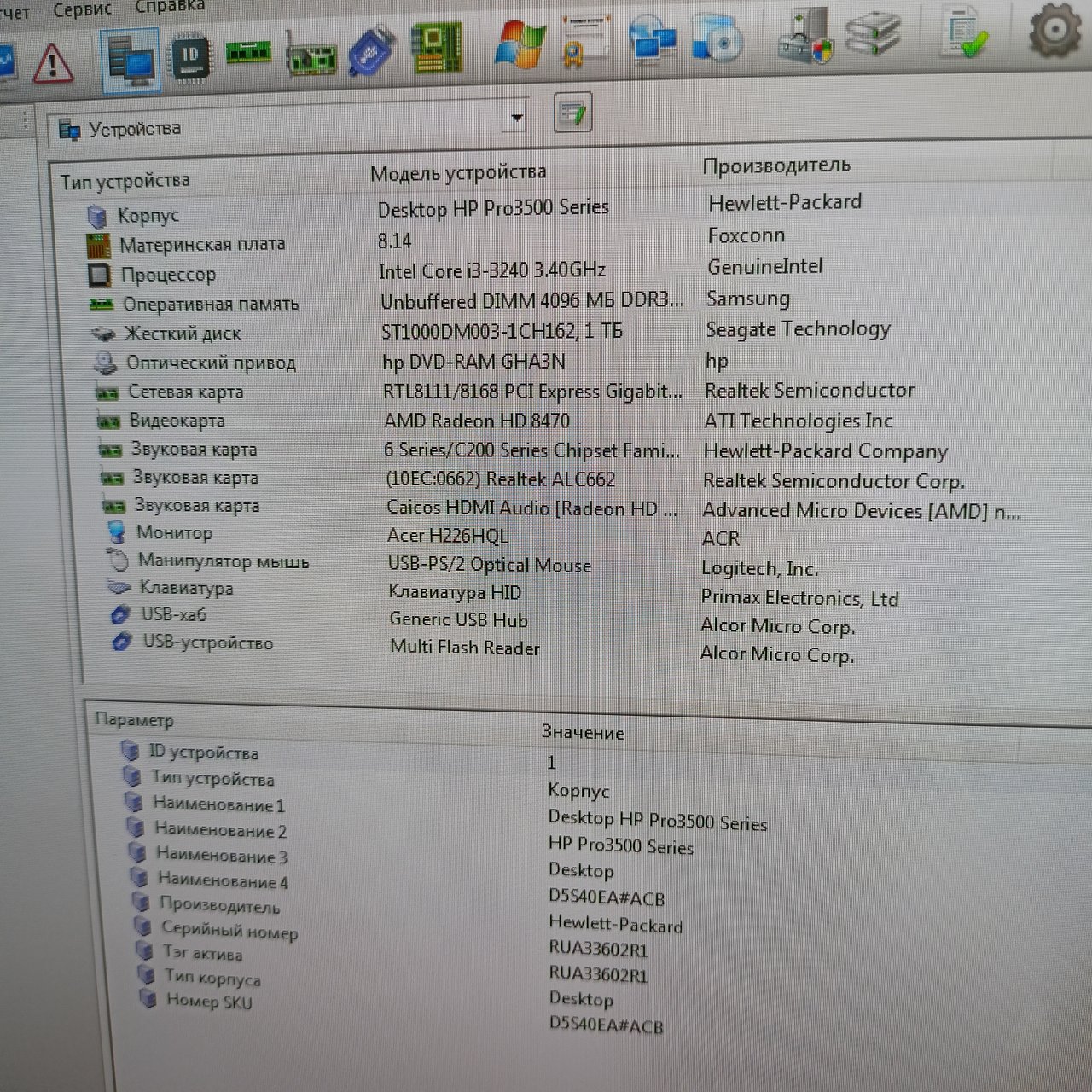This screenshot has height=1092, width=1092.
Task: Open the license certificate toolbar icon
Action: coord(585,39)
